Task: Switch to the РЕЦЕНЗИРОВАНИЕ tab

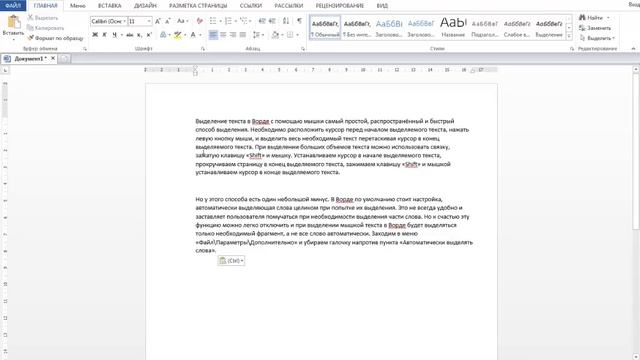Action: (x=340, y=6)
